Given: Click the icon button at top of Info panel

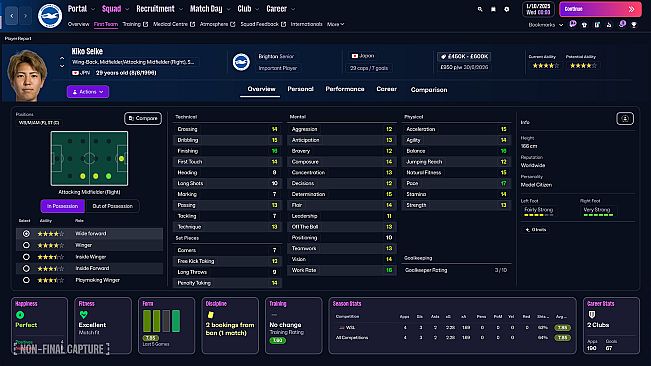Looking at the screenshot, I should (x=625, y=119).
